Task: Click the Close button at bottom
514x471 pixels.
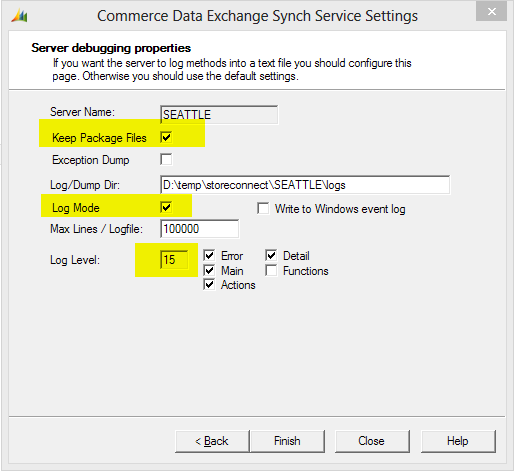Action: click(372, 441)
